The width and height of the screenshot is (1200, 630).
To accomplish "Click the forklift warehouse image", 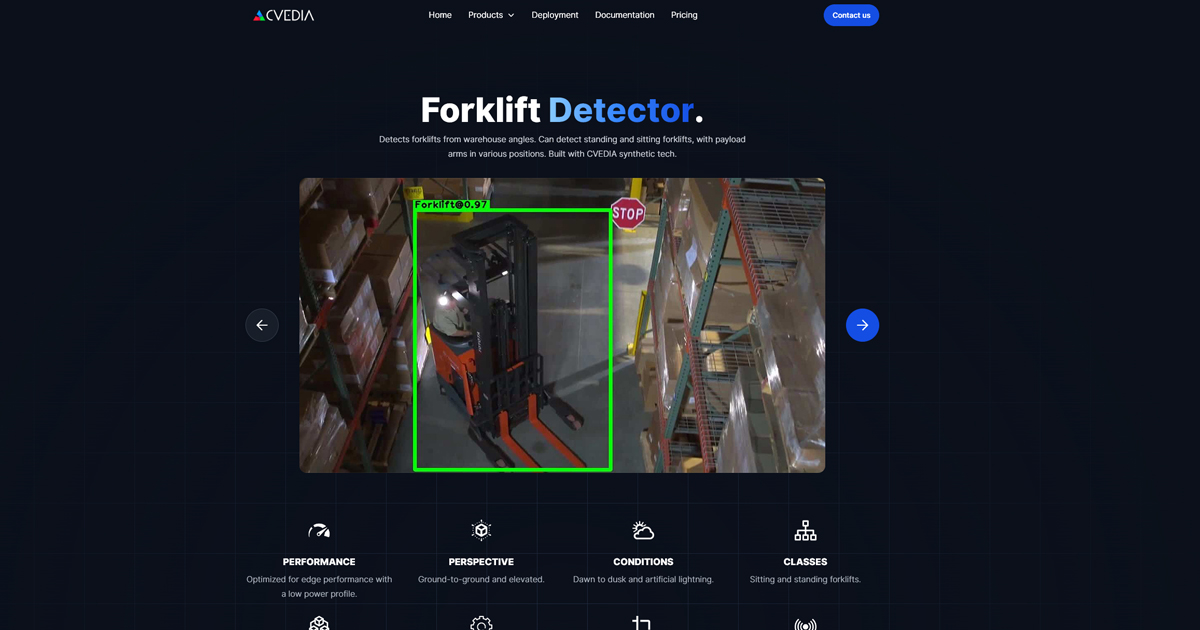I will coord(562,325).
